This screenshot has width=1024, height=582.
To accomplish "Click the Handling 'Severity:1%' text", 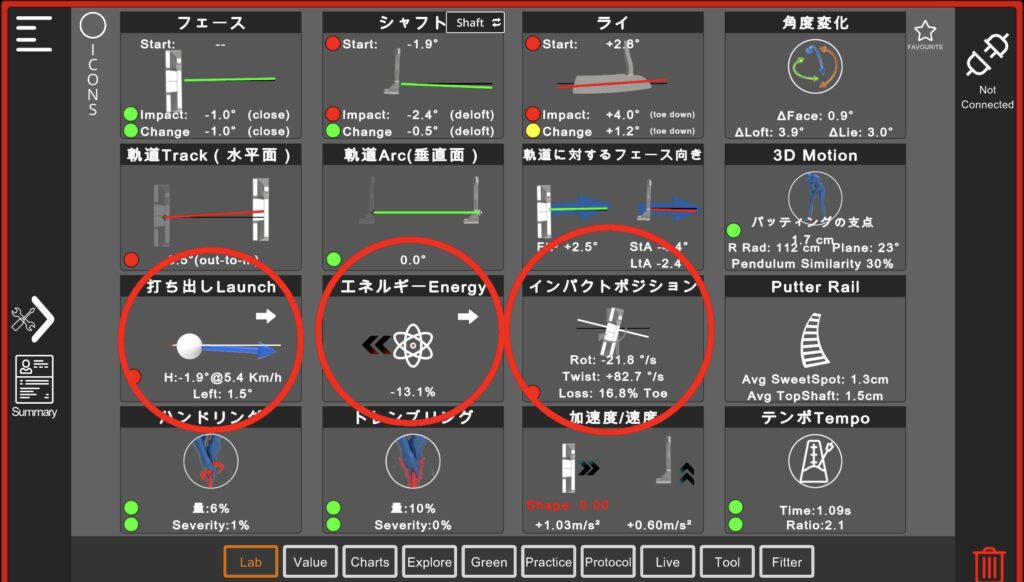I will click(x=210, y=525).
